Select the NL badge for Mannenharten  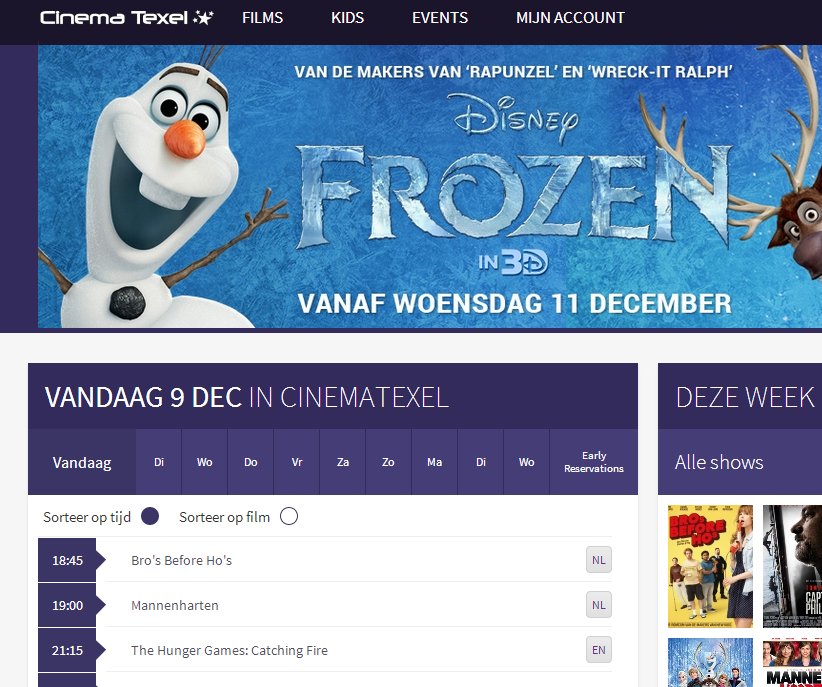click(x=599, y=605)
